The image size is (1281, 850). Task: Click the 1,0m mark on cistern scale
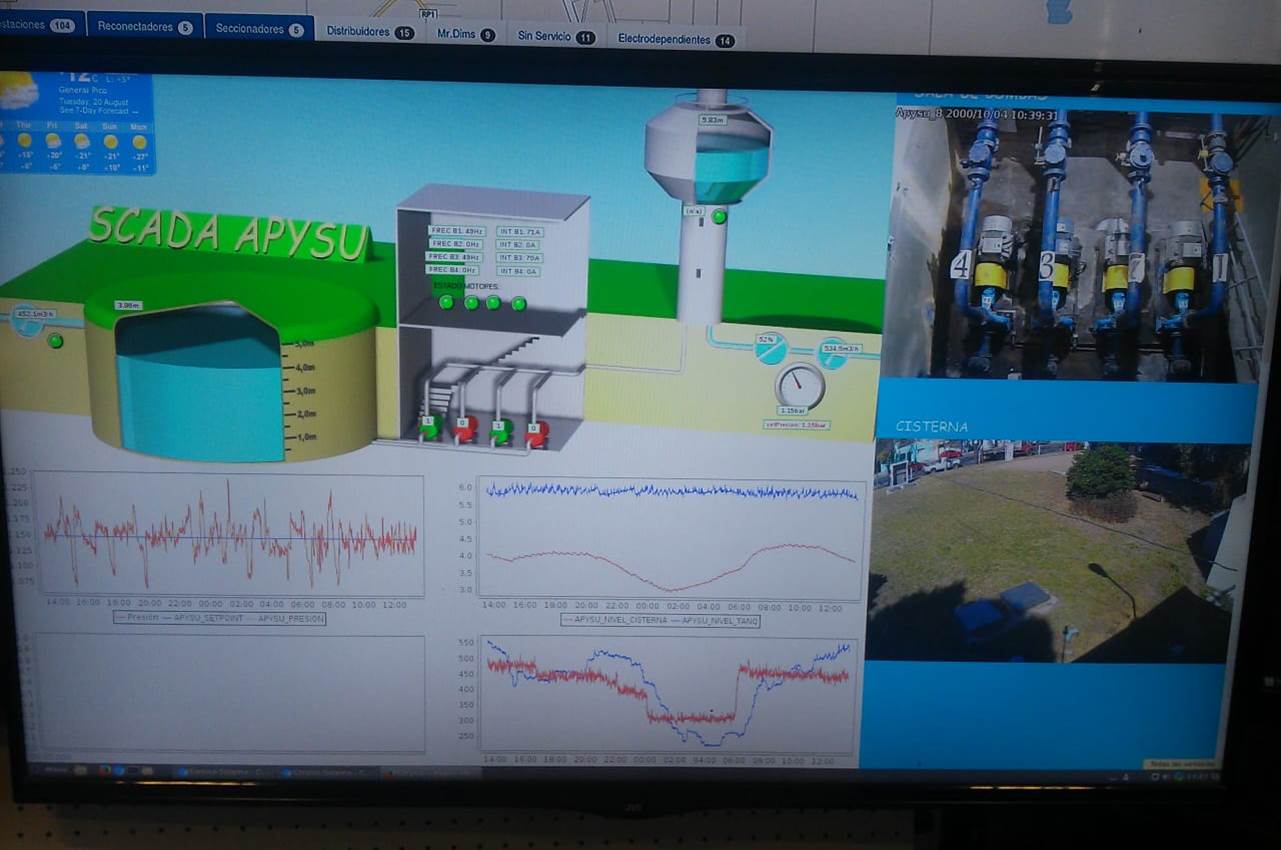point(303,437)
